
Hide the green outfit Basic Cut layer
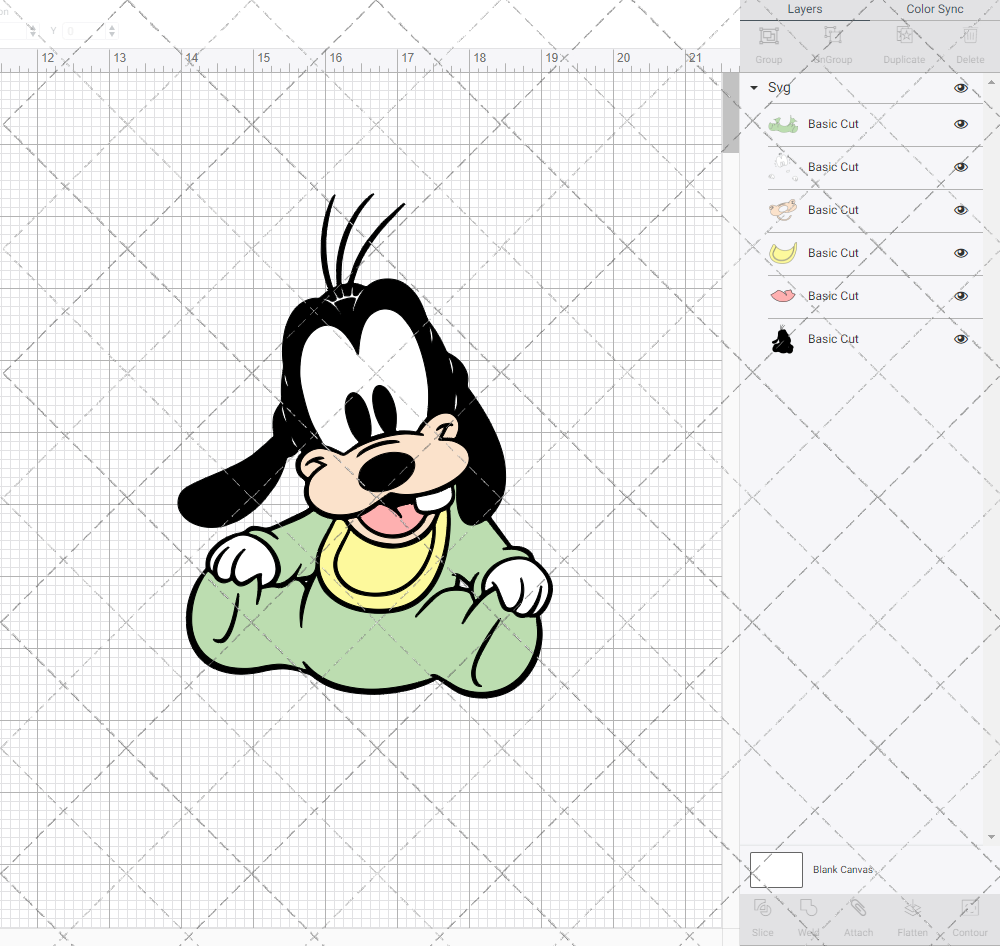(x=960, y=124)
